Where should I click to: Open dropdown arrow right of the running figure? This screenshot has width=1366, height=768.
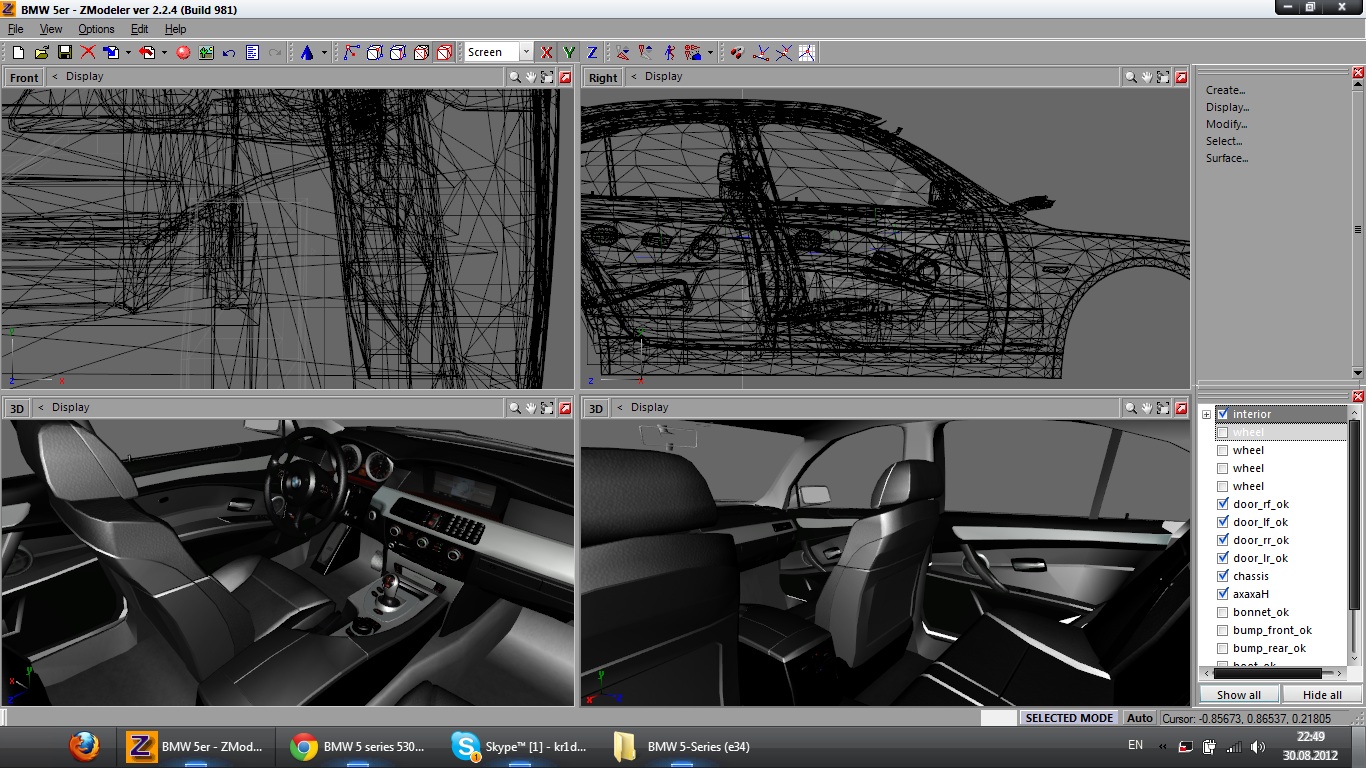(710, 52)
